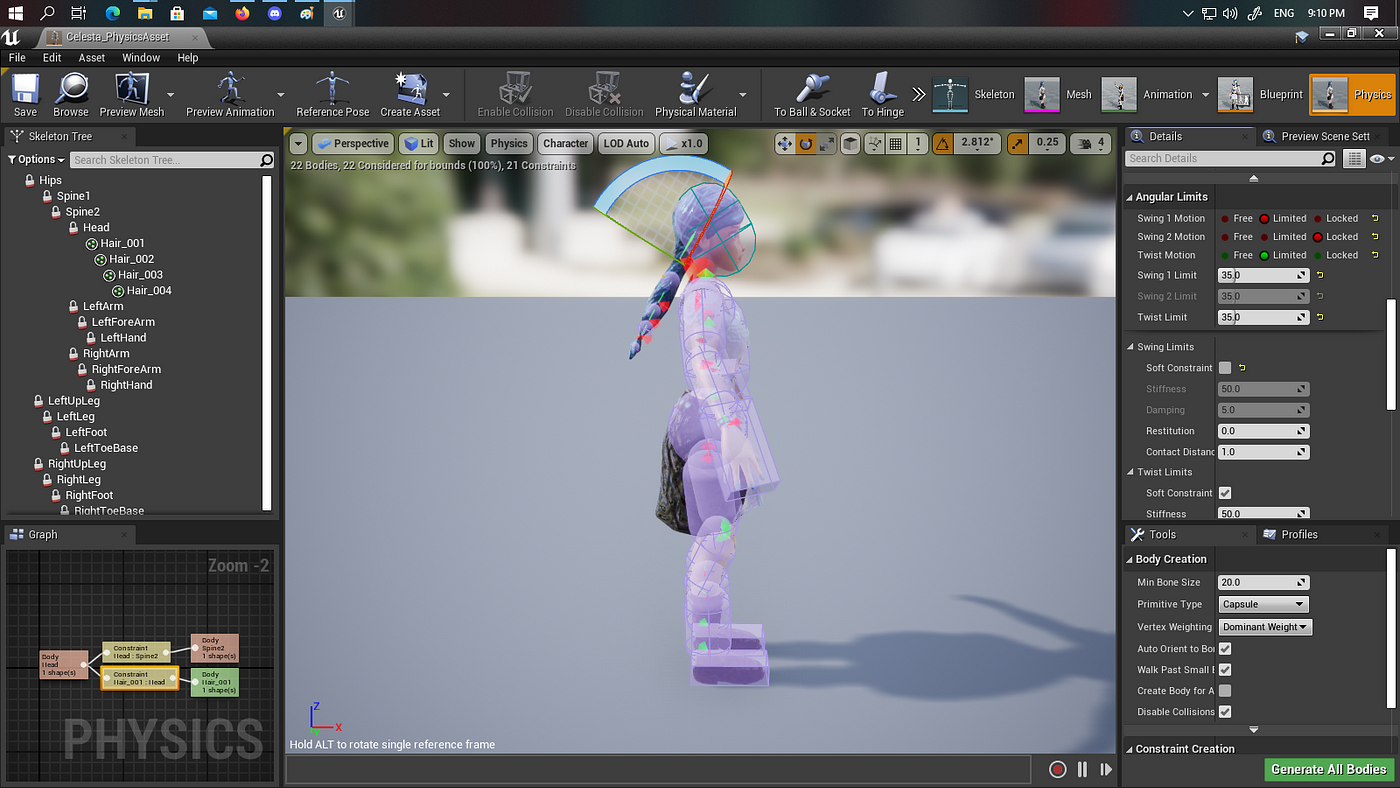Open the LOD Auto button

click(626, 144)
